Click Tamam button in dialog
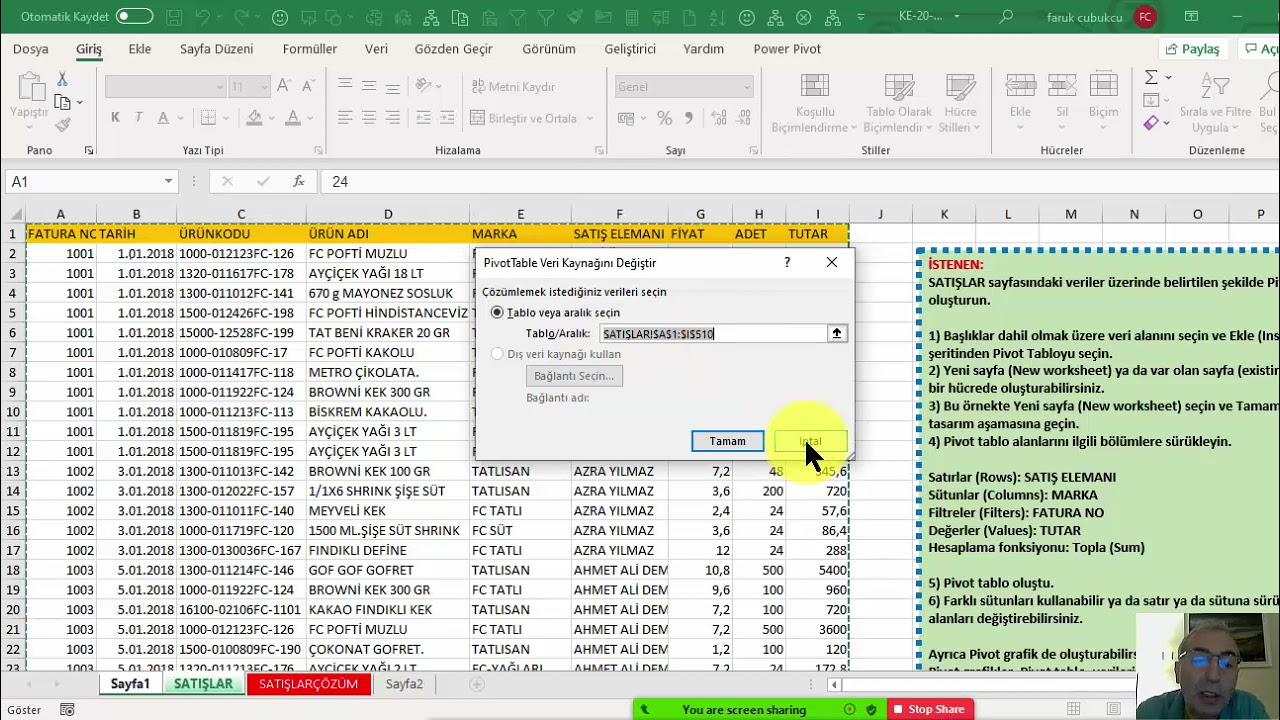Viewport: 1280px width, 720px height. click(x=728, y=441)
